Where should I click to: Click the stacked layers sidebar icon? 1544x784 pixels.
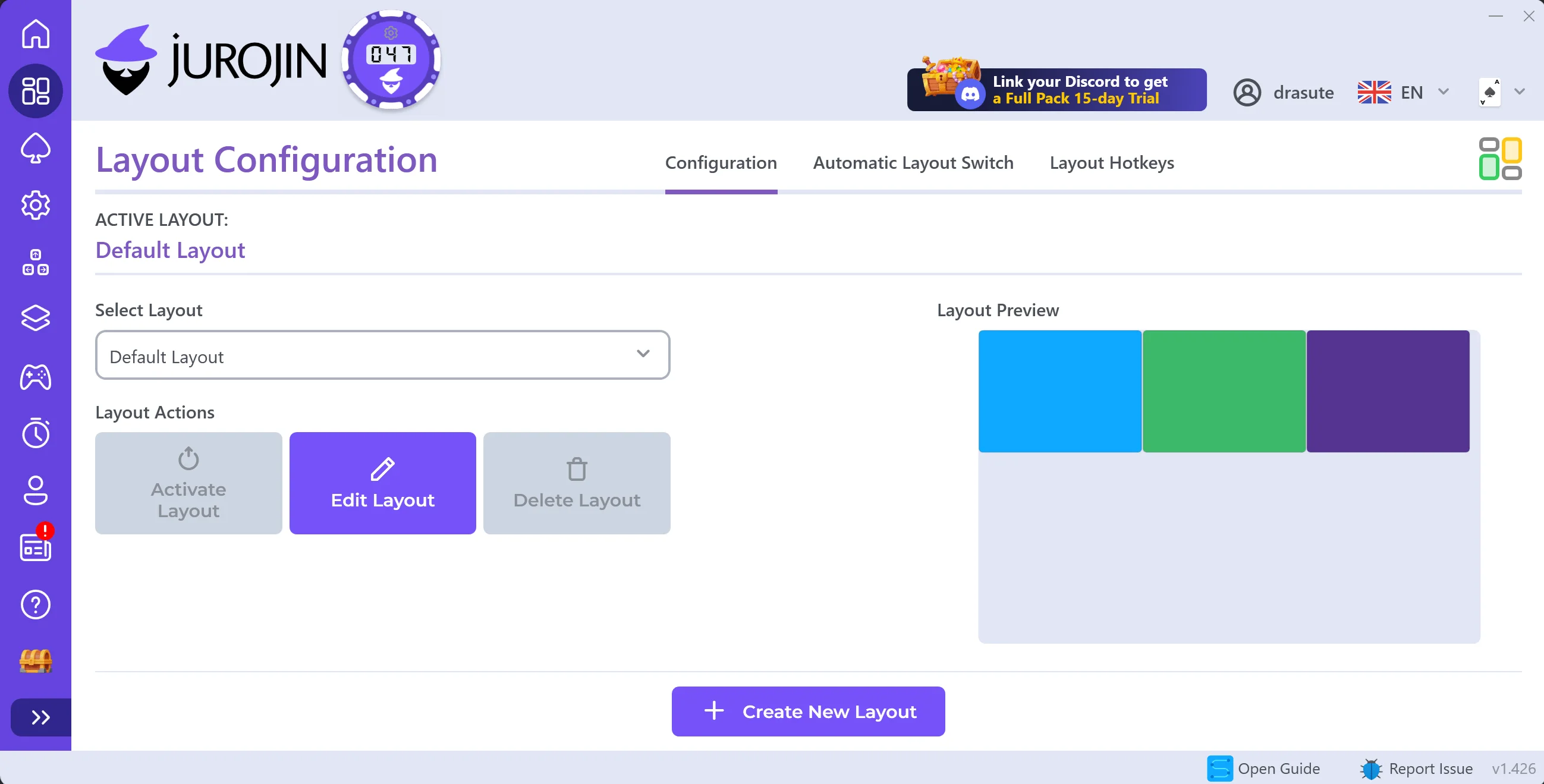pos(35,317)
